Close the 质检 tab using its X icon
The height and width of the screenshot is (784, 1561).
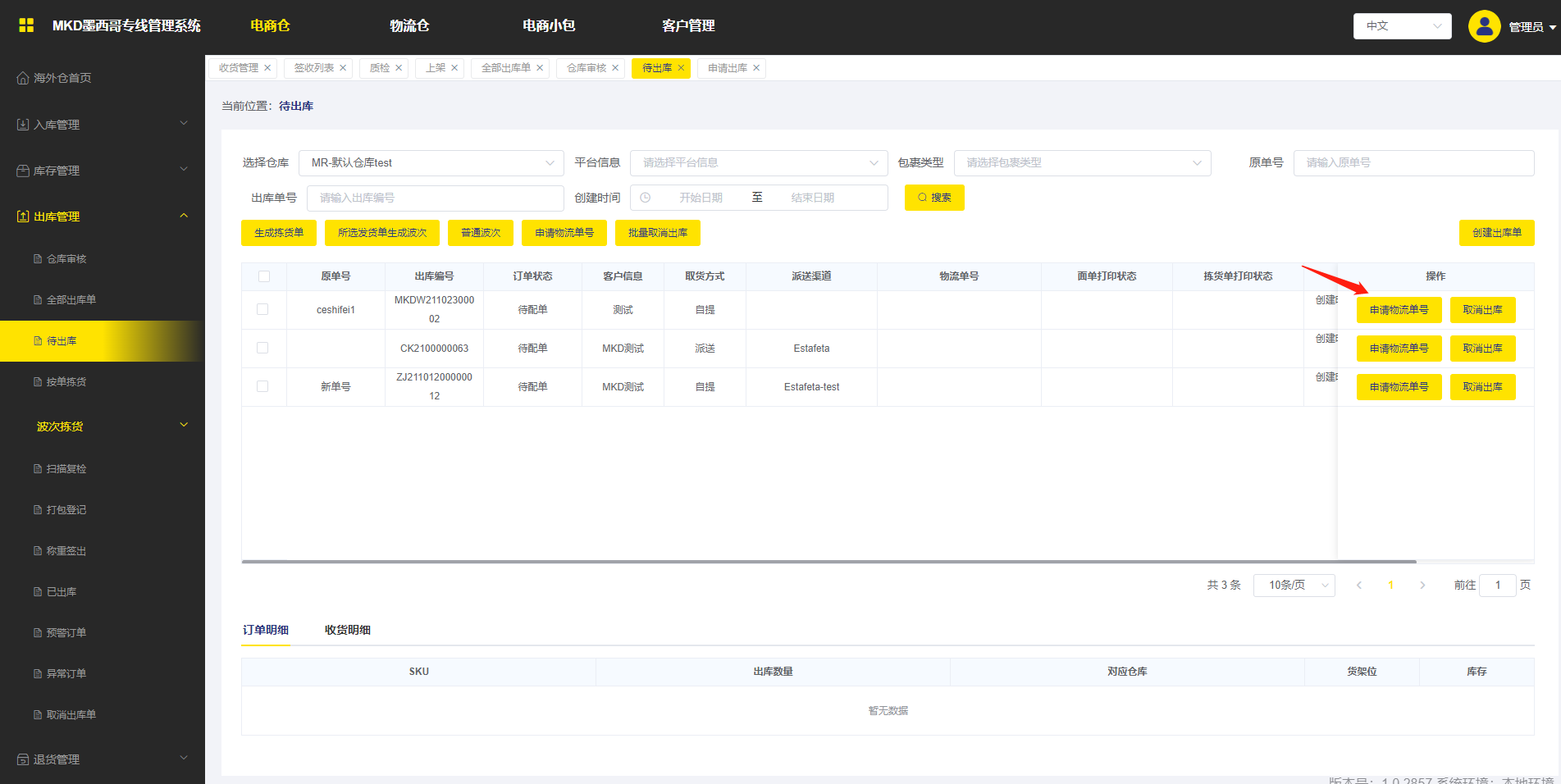click(x=399, y=68)
